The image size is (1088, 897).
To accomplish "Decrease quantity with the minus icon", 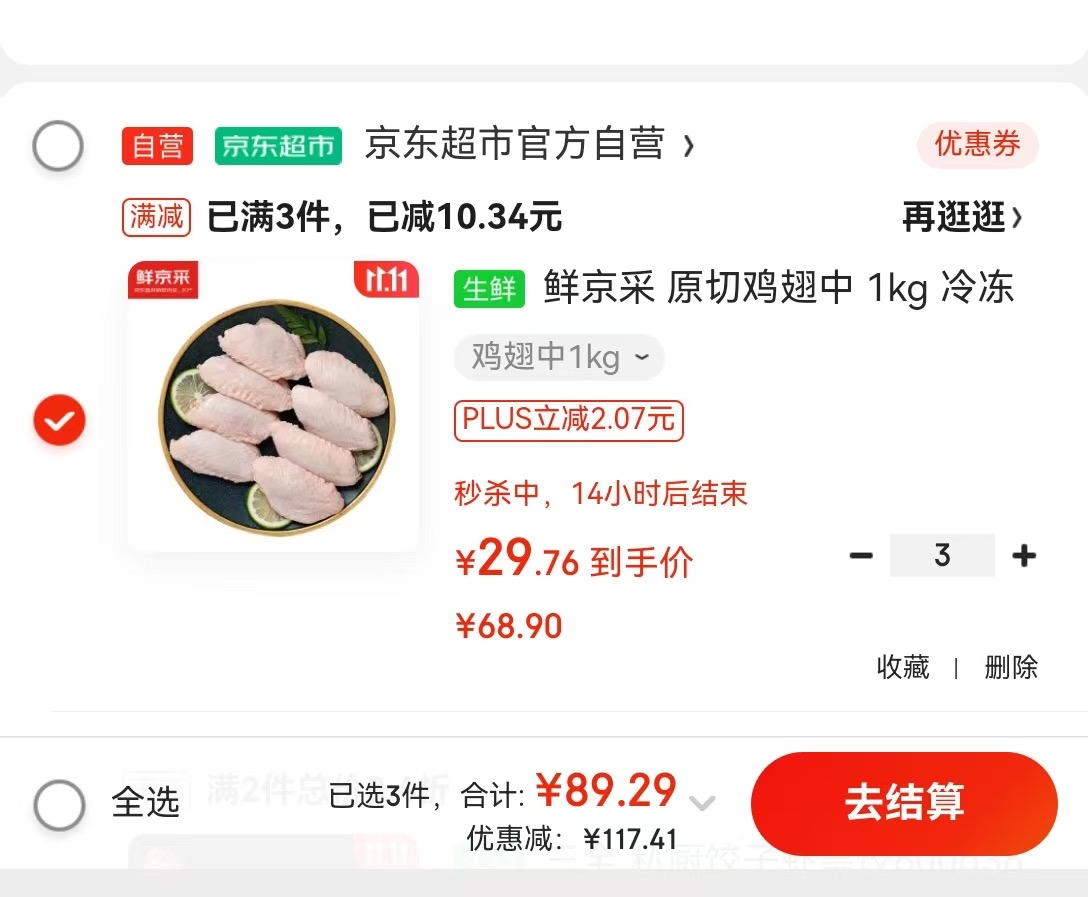I will (x=861, y=555).
